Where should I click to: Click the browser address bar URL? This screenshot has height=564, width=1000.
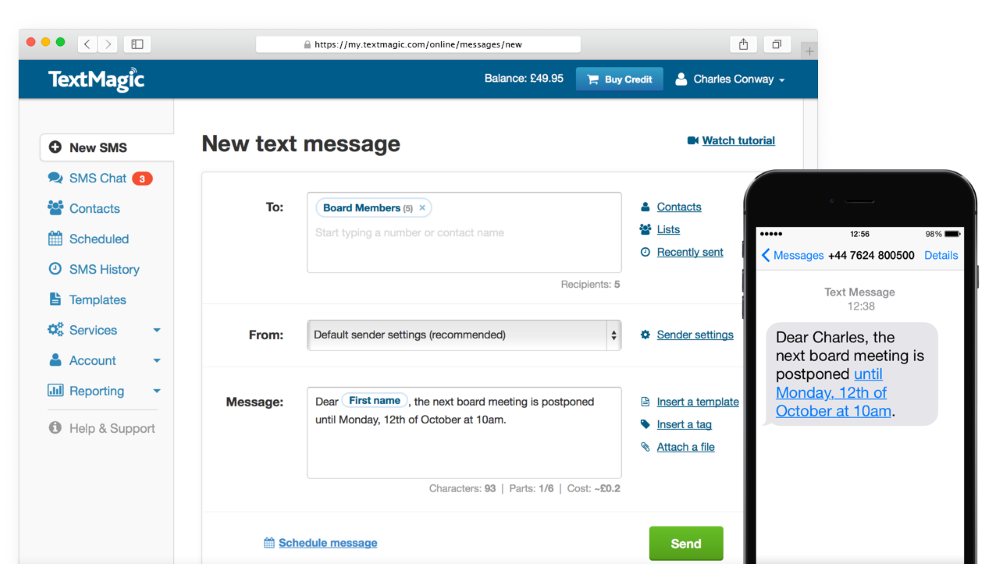tap(418, 44)
